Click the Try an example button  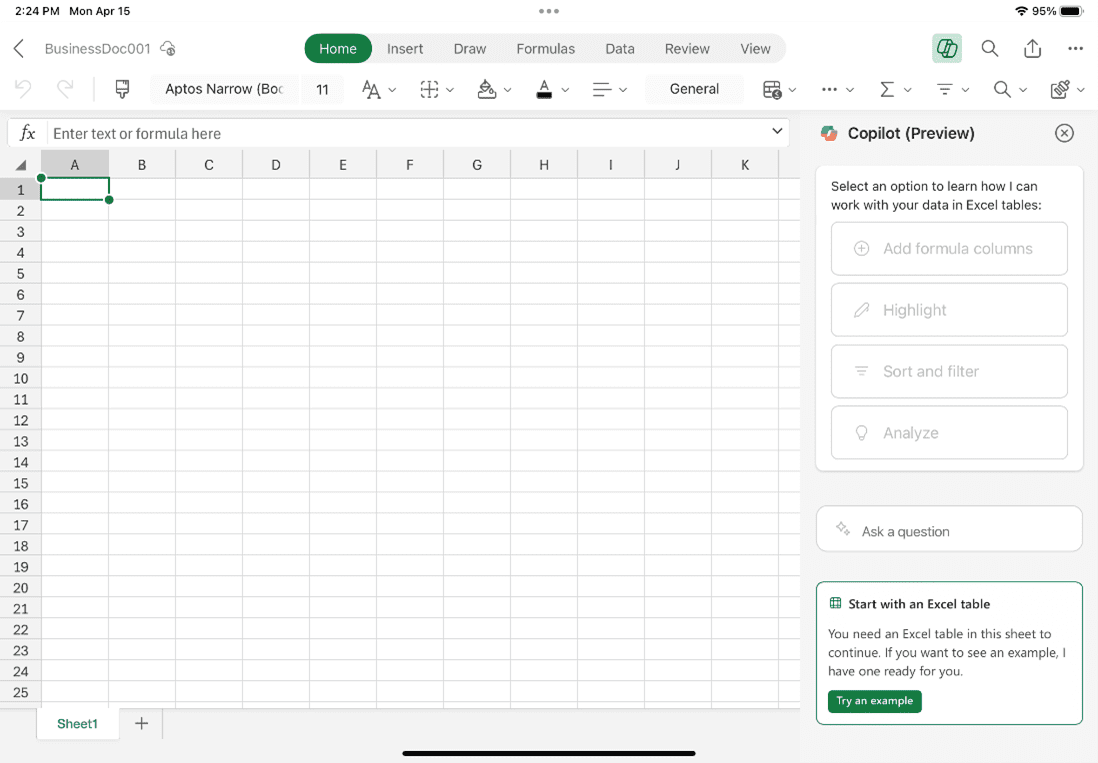(874, 701)
